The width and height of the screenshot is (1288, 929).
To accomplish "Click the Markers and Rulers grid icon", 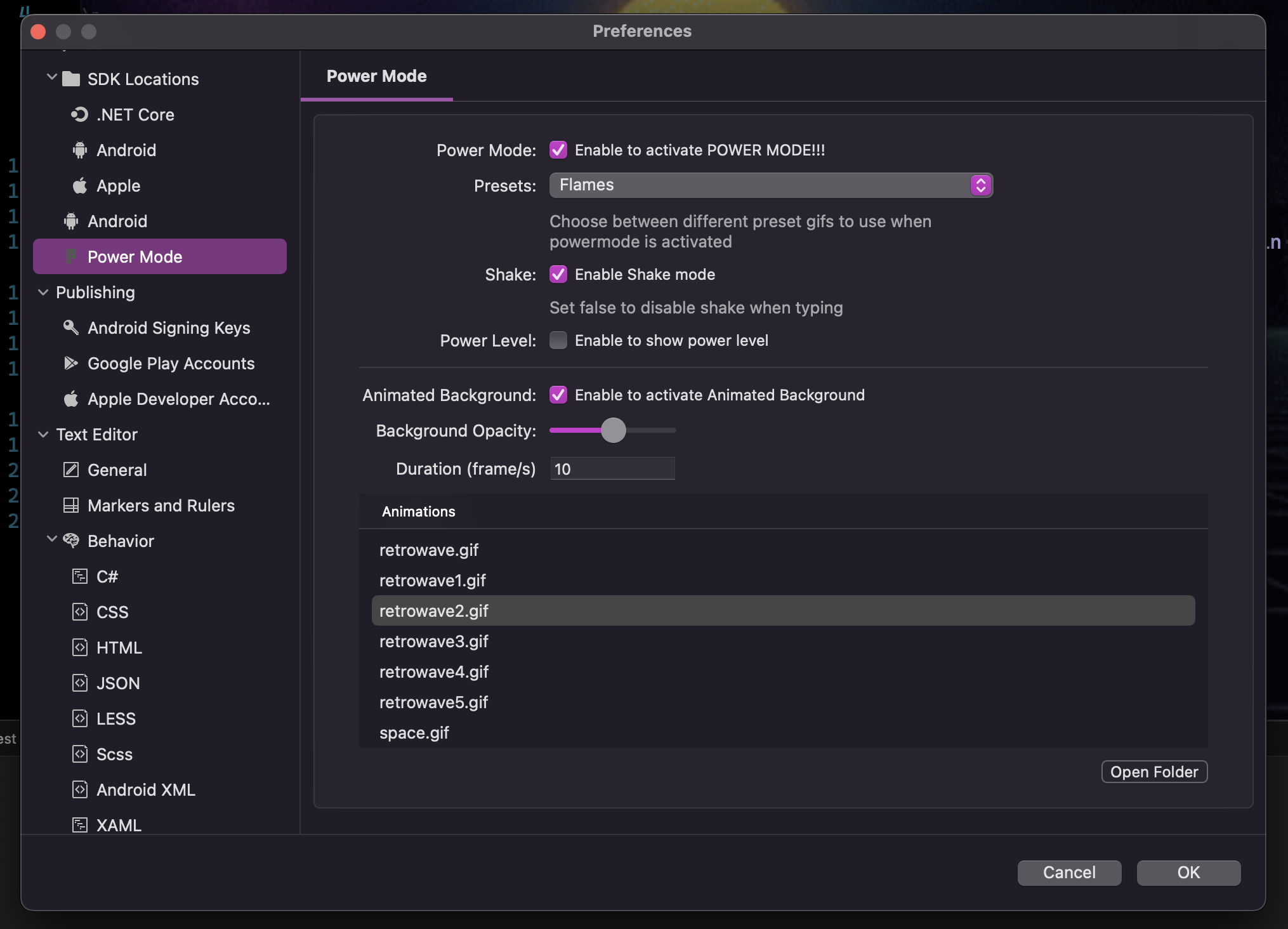I will tap(71, 506).
